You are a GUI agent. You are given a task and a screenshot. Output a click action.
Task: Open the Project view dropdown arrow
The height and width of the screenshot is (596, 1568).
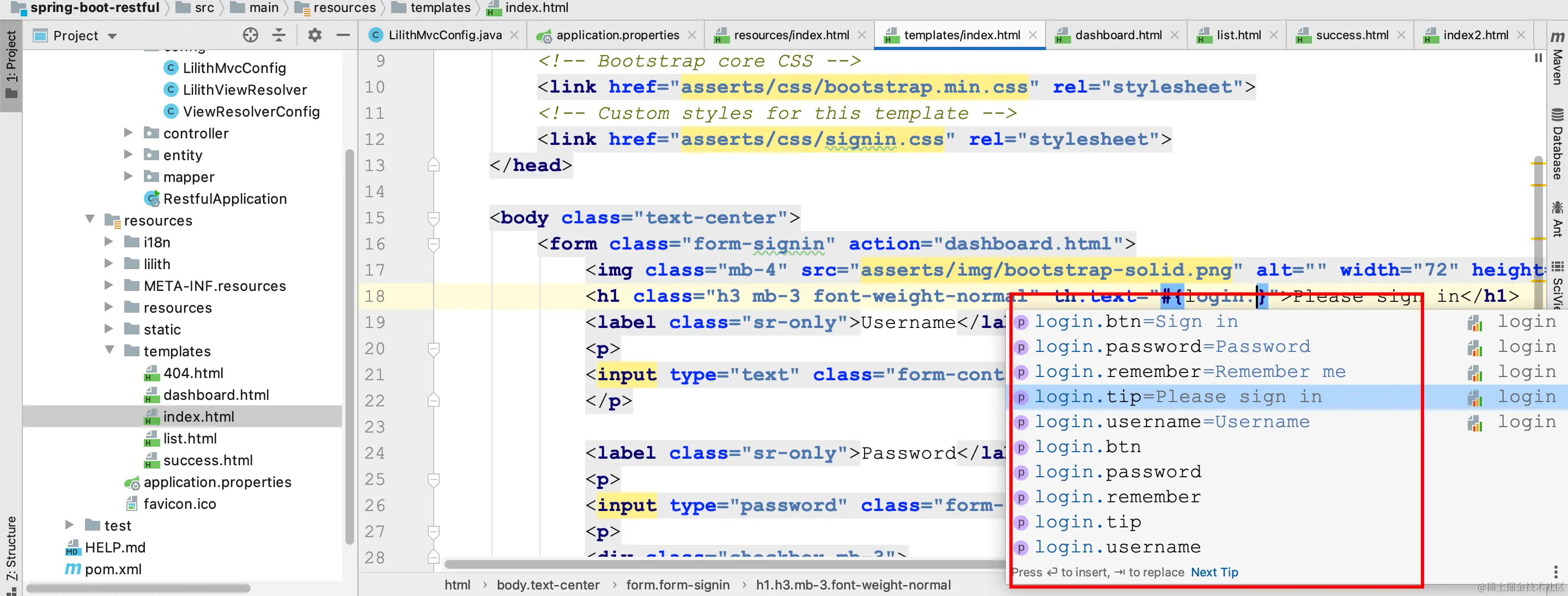[113, 36]
